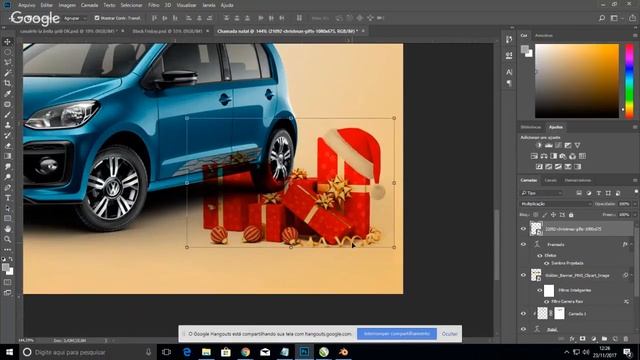The width and height of the screenshot is (640, 360).
Task: Toggle visibility of Filtros Inteligentes
Action: [540, 290]
